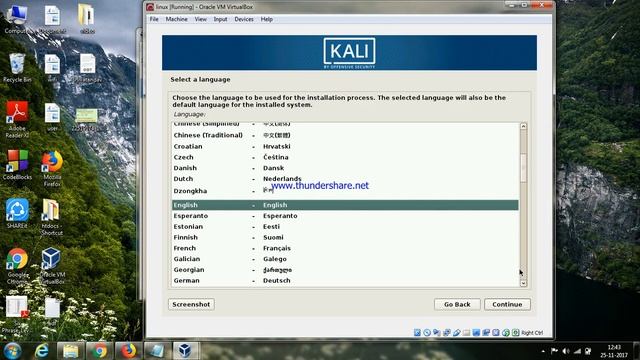Open the View menu

200,19
